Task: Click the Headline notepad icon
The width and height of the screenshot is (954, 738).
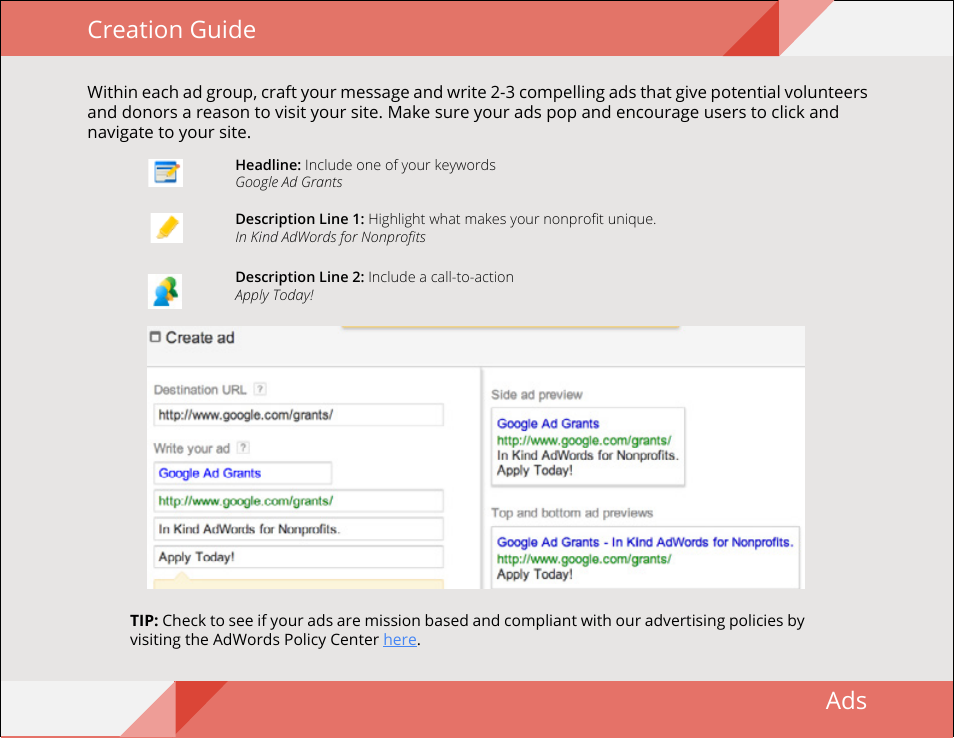Action: click(165, 173)
